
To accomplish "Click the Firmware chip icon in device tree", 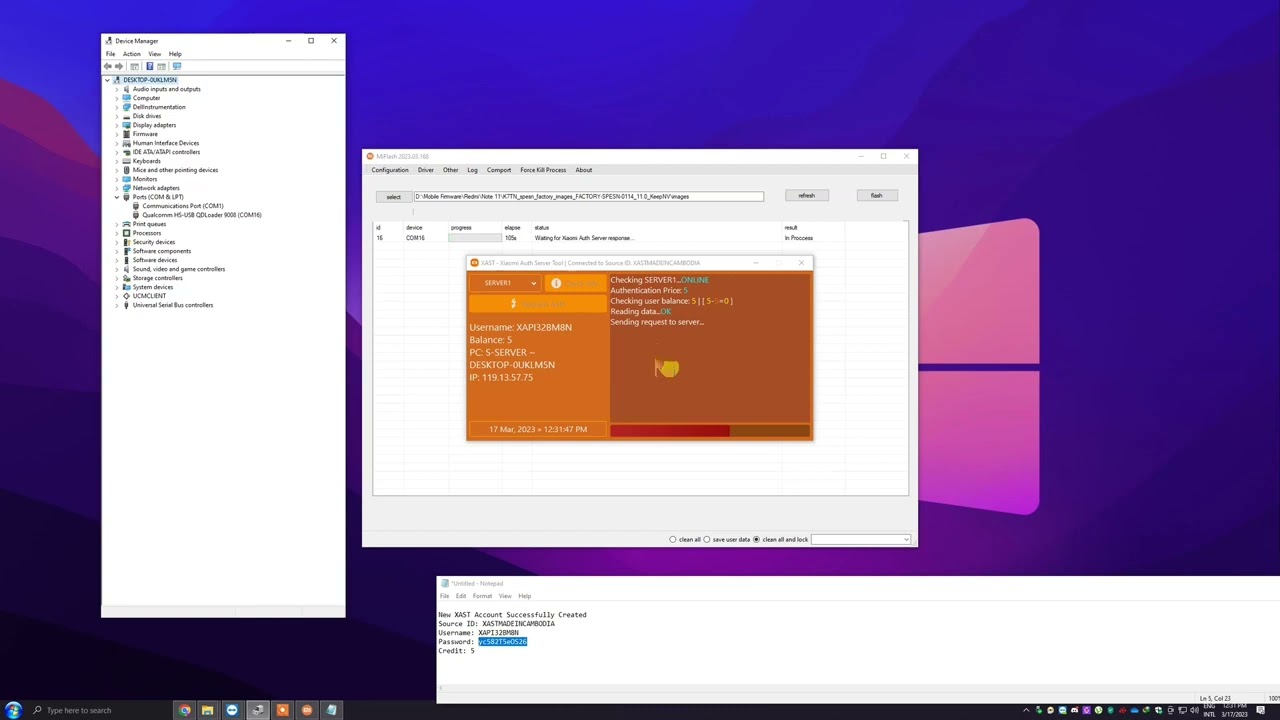I will (x=126, y=134).
